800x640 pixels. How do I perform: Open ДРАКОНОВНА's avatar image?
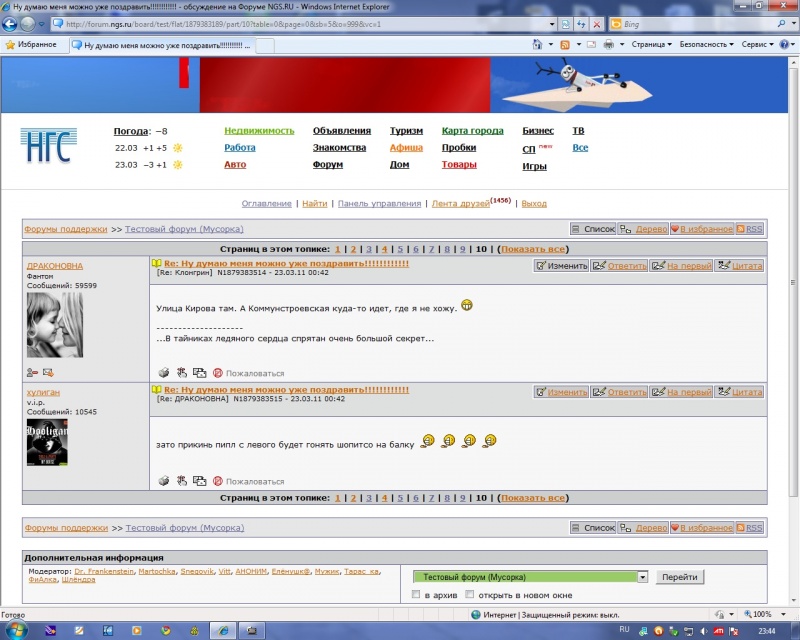pyautogui.click(x=54, y=325)
